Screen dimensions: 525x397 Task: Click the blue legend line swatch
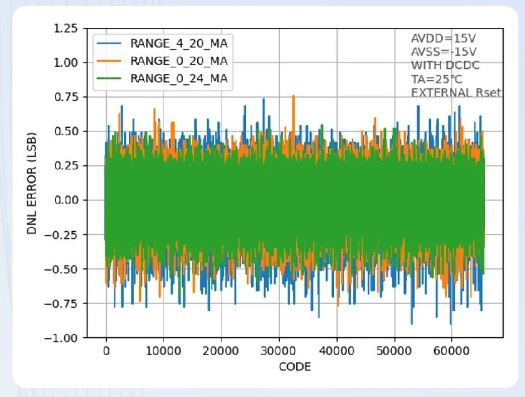pos(109,43)
